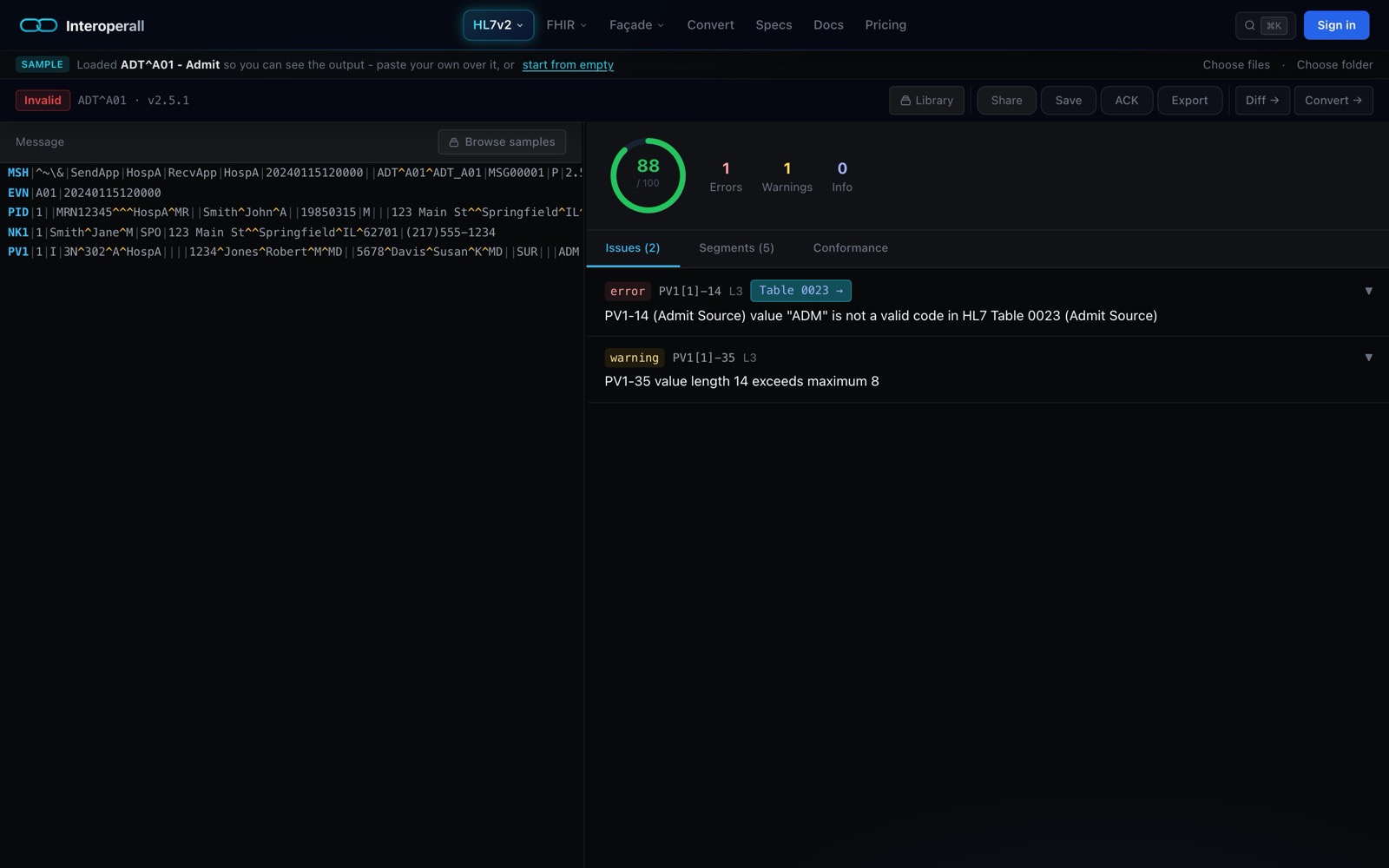Image resolution: width=1389 pixels, height=868 pixels.
Task: Click the ADT^A01 · v2.5.1 message type label
Action: [x=133, y=101]
